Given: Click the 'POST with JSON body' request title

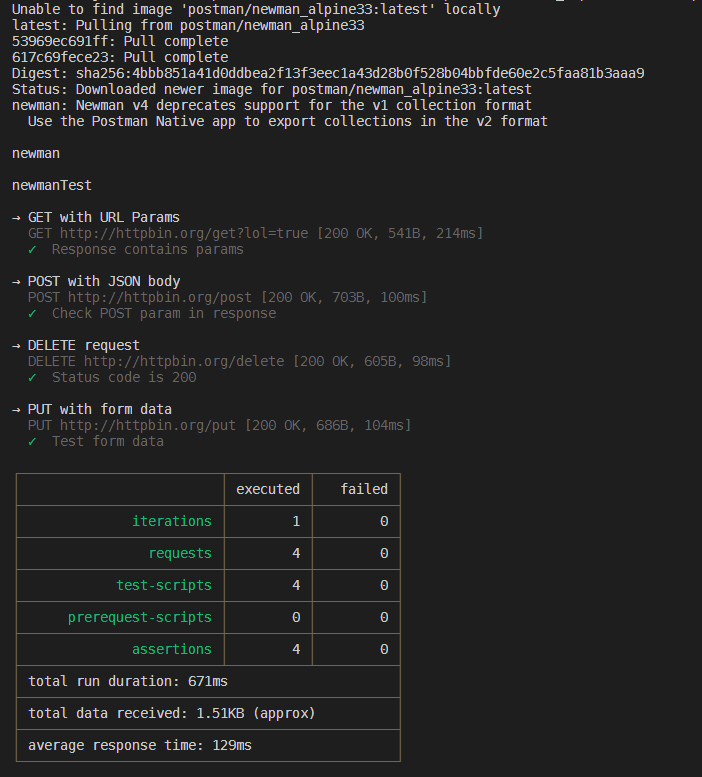Looking at the screenshot, I should (104, 281).
